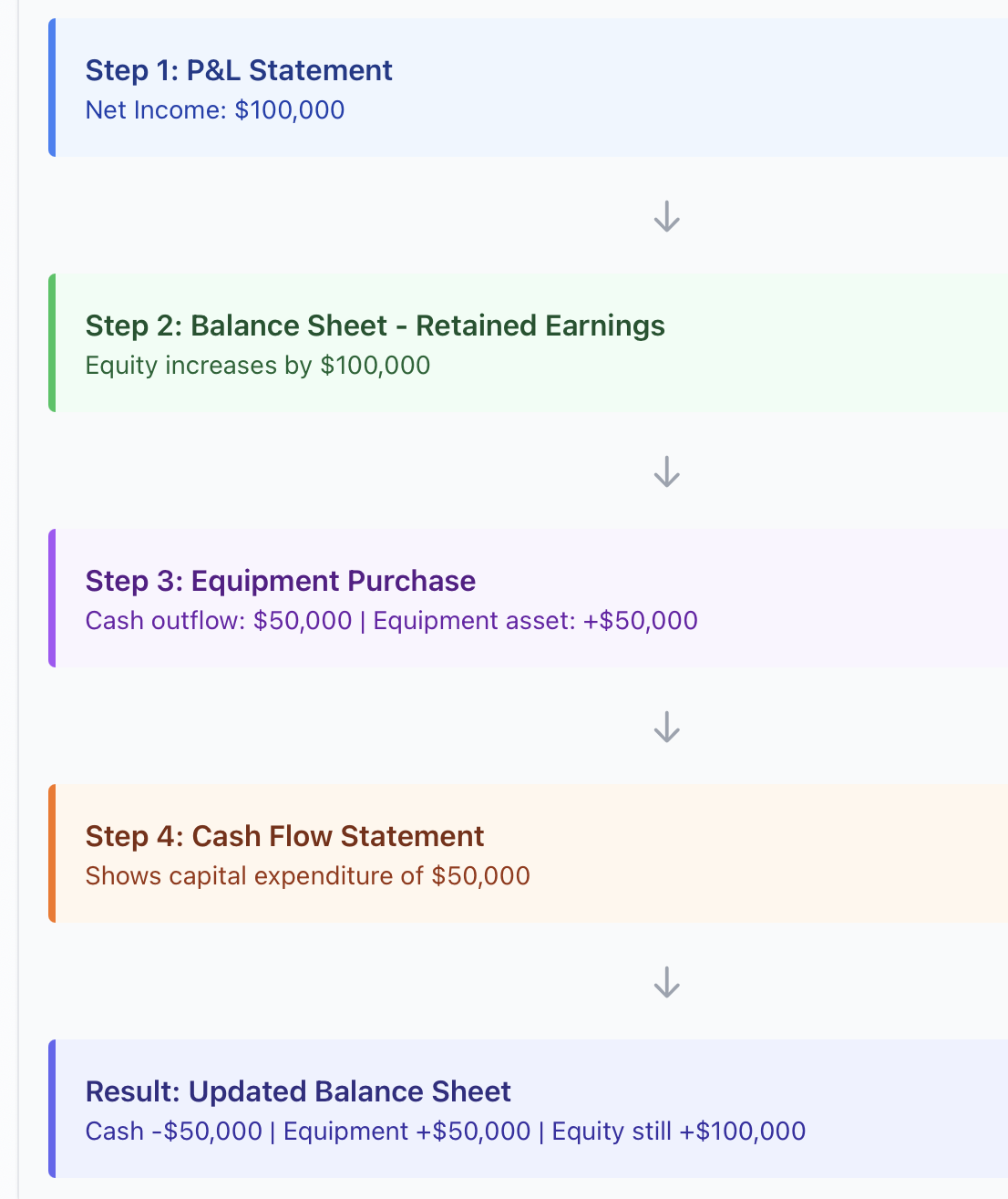
Task: Select the Step 1: P&L Statement heading
Action: (239, 70)
